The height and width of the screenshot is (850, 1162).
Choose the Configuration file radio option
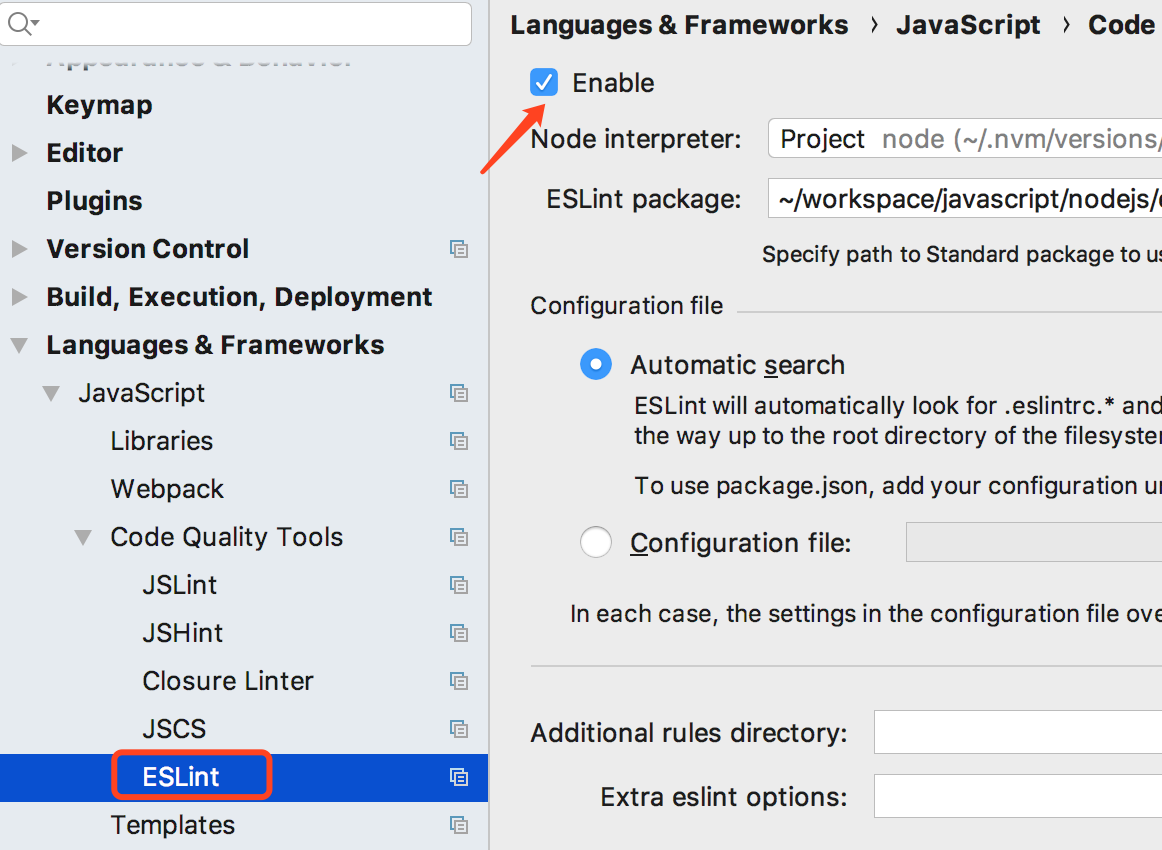pyautogui.click(x=596, y=543)
